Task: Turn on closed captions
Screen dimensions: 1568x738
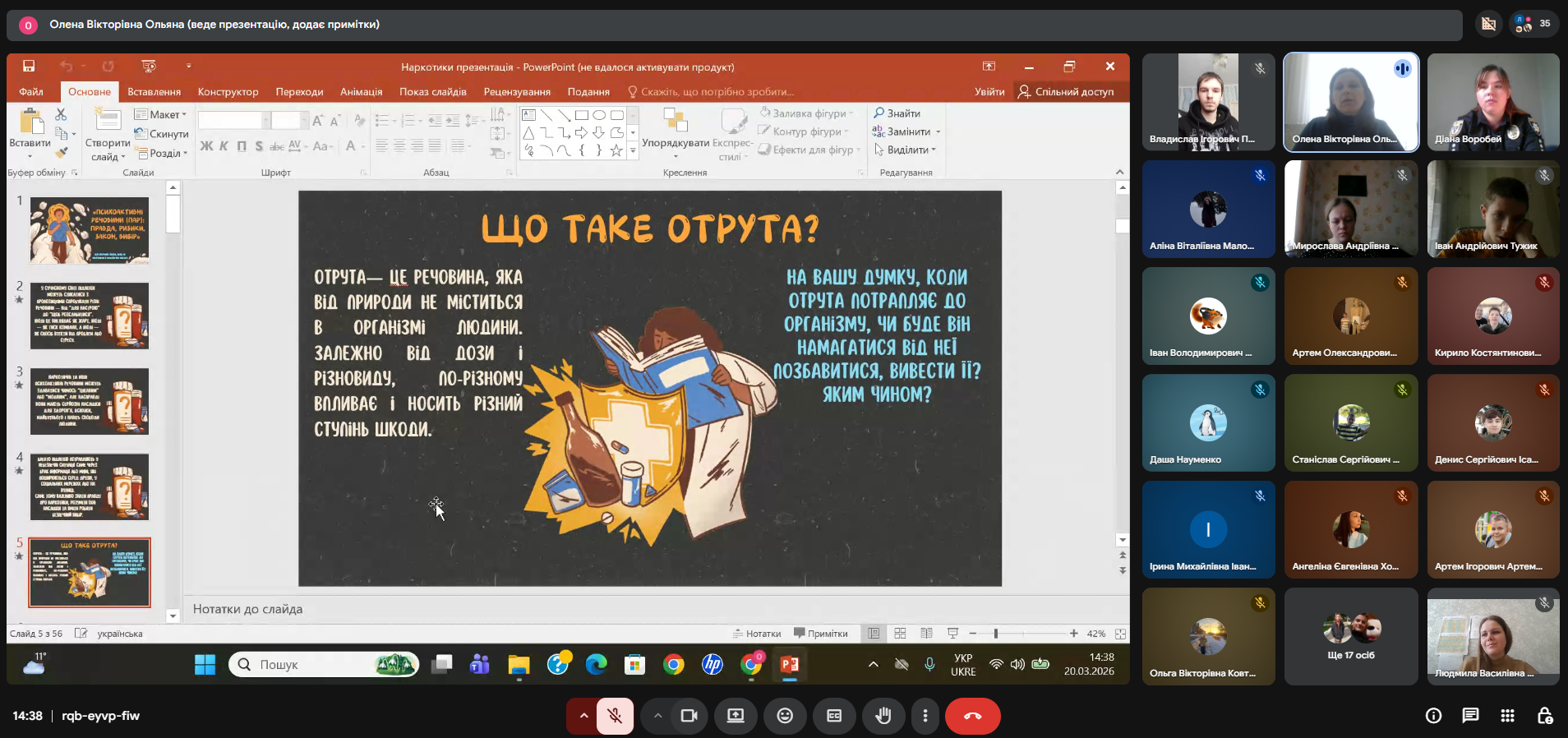Action: pos(834,716)
